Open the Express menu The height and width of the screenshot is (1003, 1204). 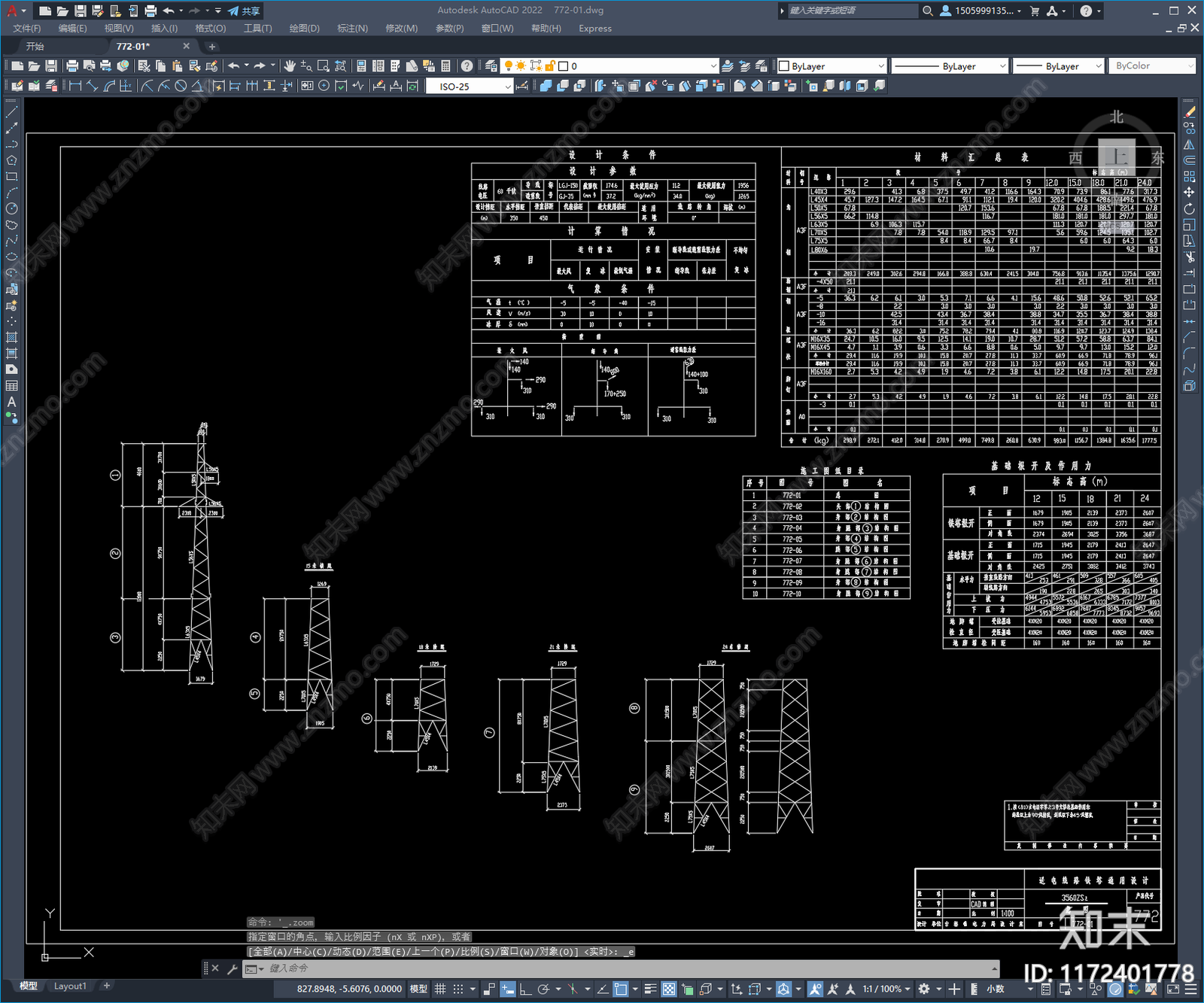pos(595,29)
